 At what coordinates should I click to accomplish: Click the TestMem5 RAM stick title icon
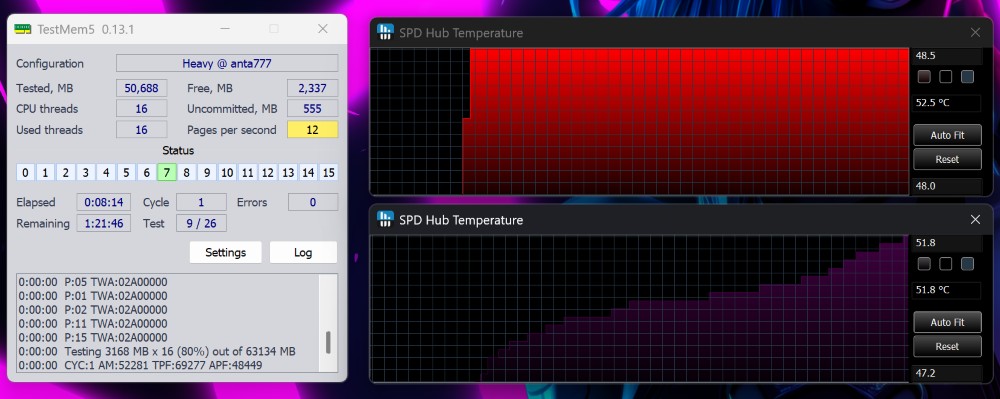pyautogui.click(x=23, y=29)
